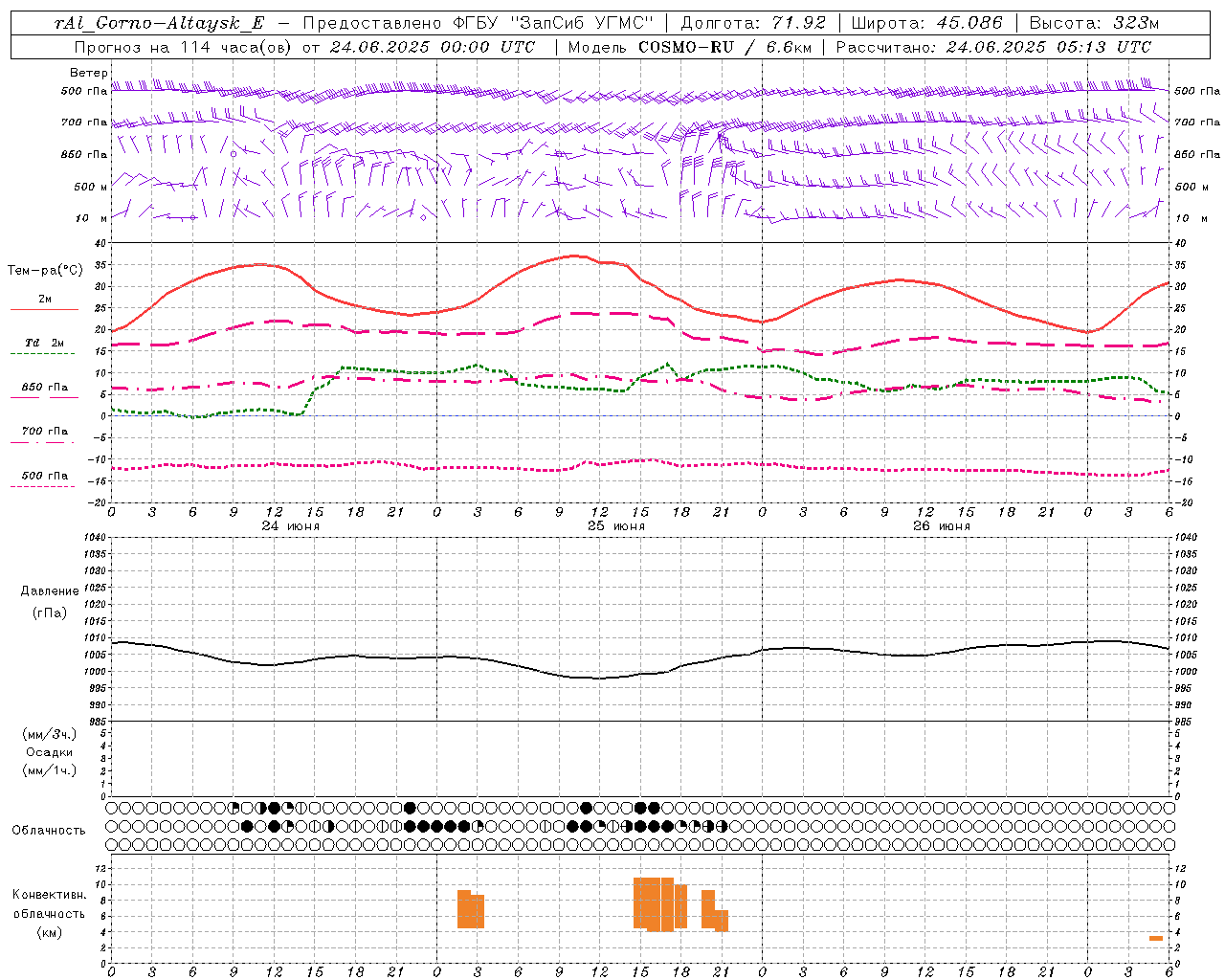Click the Конвективн. облачность label
The image size is (1225, 980).
[x=50, y=904]
